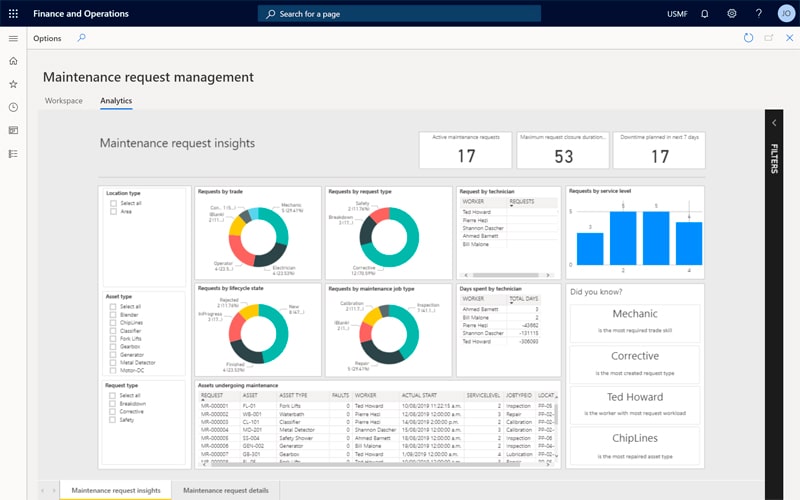Open Workspaces icon in sidebar
The width and height of the screenshot is (800, 500).
point(13,130)
